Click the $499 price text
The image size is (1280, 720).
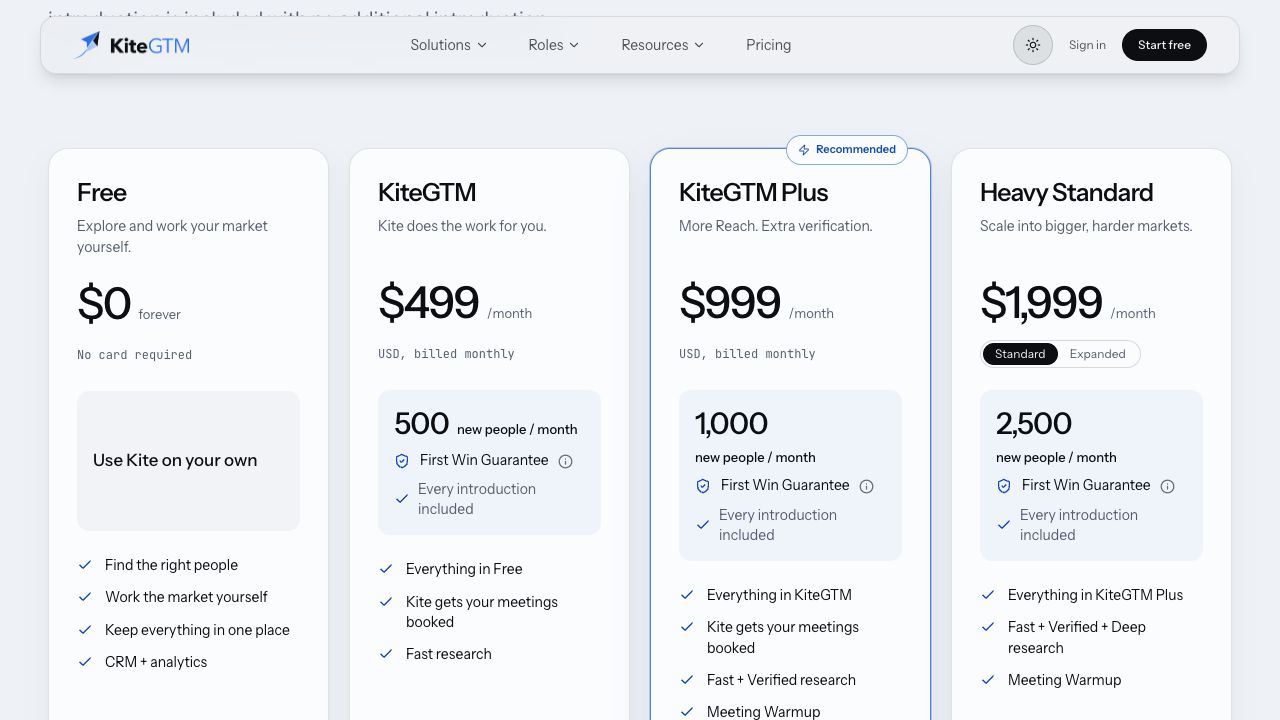(428, 302)
